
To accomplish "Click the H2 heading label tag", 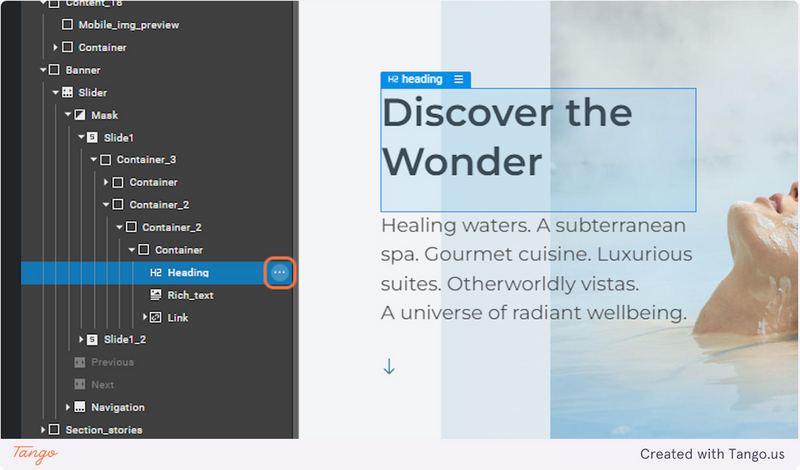I will [415, 79].
